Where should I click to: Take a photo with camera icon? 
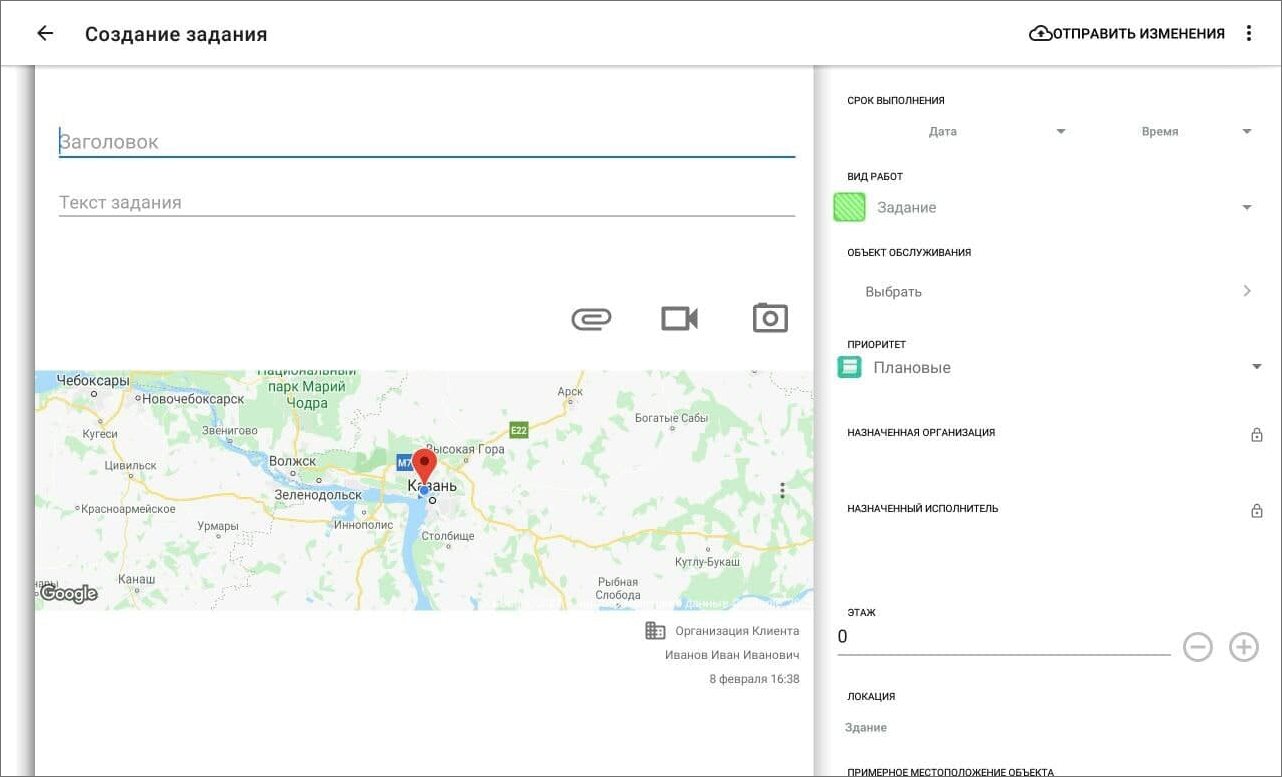770,318
